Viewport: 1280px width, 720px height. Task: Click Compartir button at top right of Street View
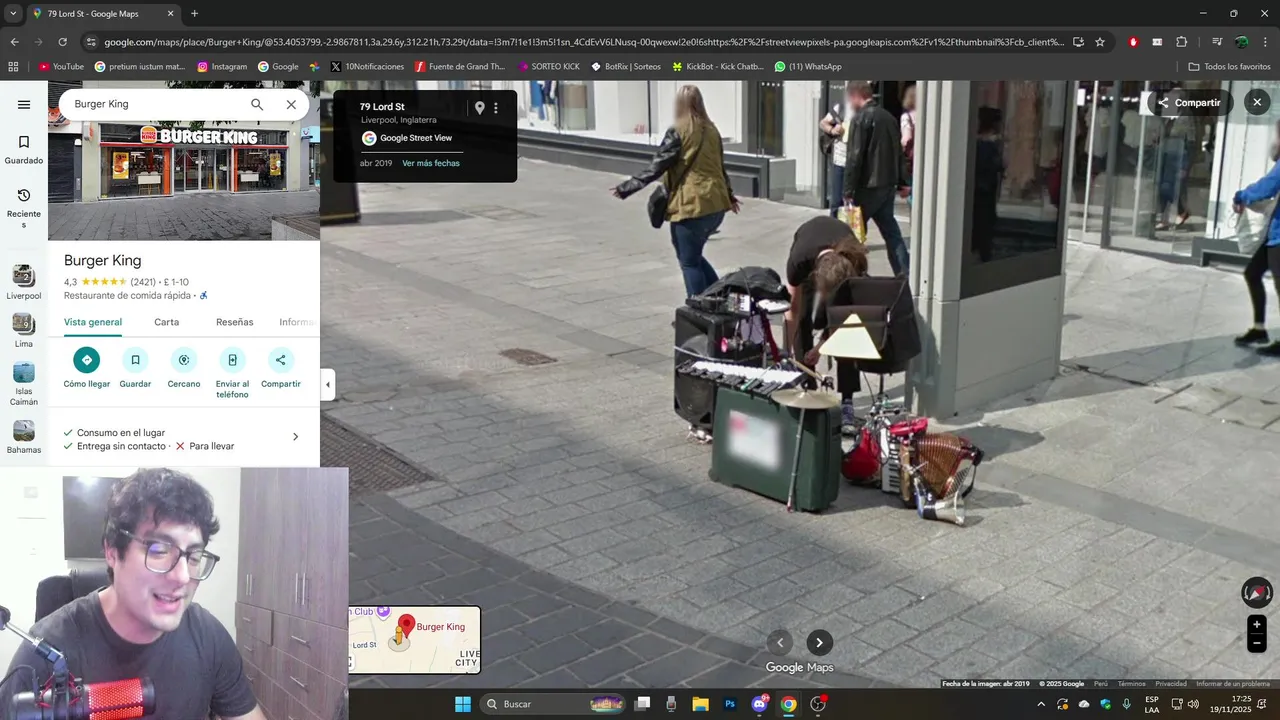(1190, 102)
